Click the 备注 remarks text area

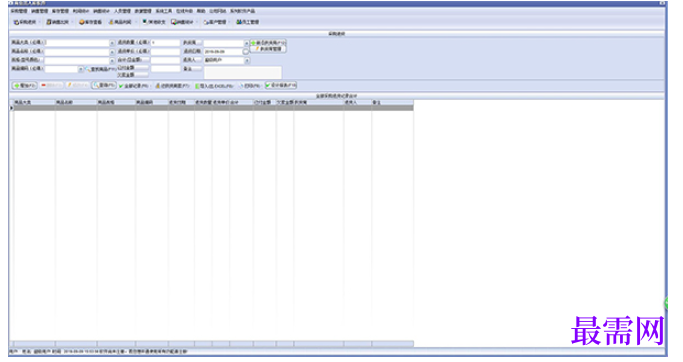tap(243, 73)
